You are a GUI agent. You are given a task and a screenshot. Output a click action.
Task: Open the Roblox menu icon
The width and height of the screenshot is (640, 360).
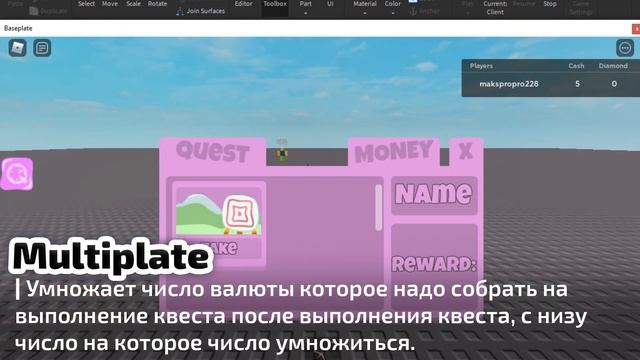coord(18,48)
